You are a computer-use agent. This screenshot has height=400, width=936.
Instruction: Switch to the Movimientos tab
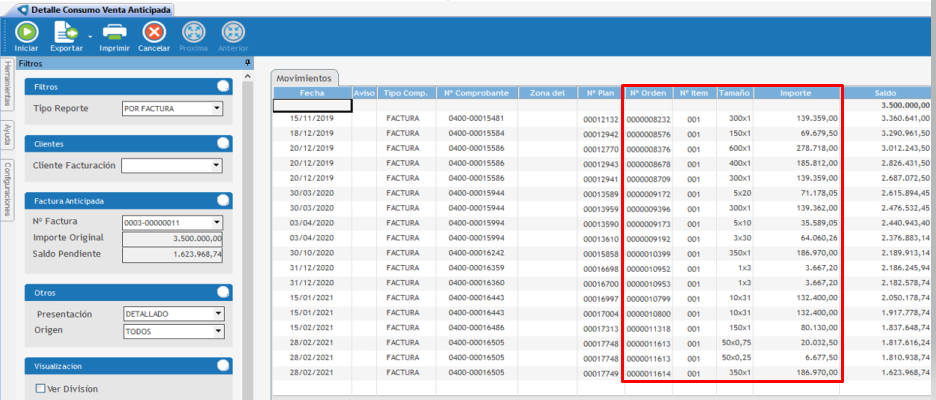305,77
